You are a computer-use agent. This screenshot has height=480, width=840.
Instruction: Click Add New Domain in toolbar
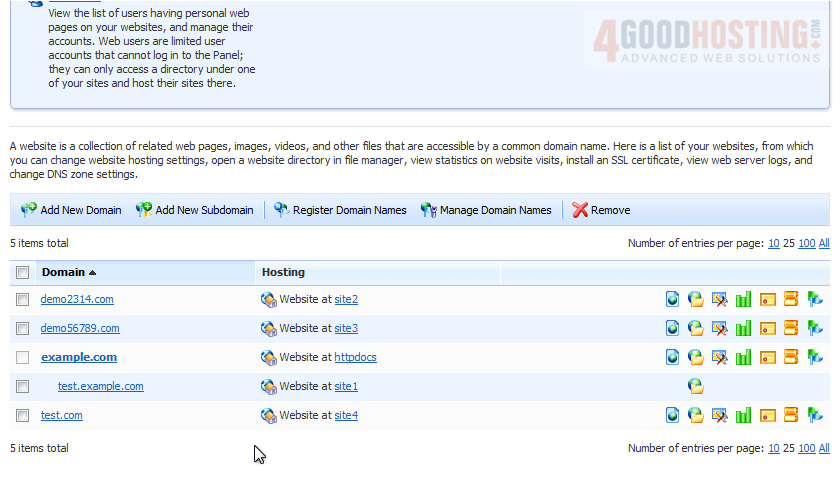[71, 210]
